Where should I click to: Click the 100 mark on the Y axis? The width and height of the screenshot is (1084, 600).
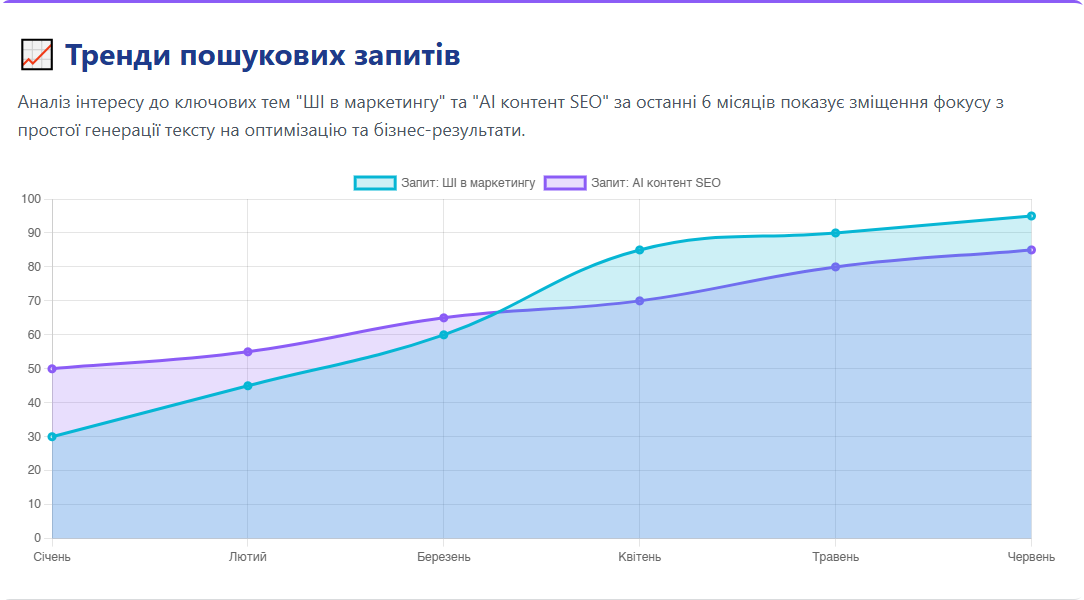tap(33, 198)
